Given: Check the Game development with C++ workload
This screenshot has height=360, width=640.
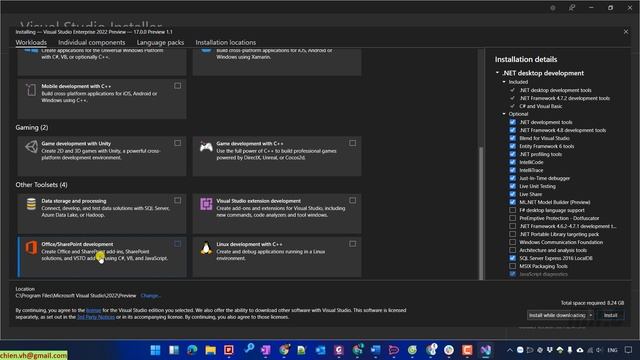Looking at the screenshot, I should click(x=353, y=143).
